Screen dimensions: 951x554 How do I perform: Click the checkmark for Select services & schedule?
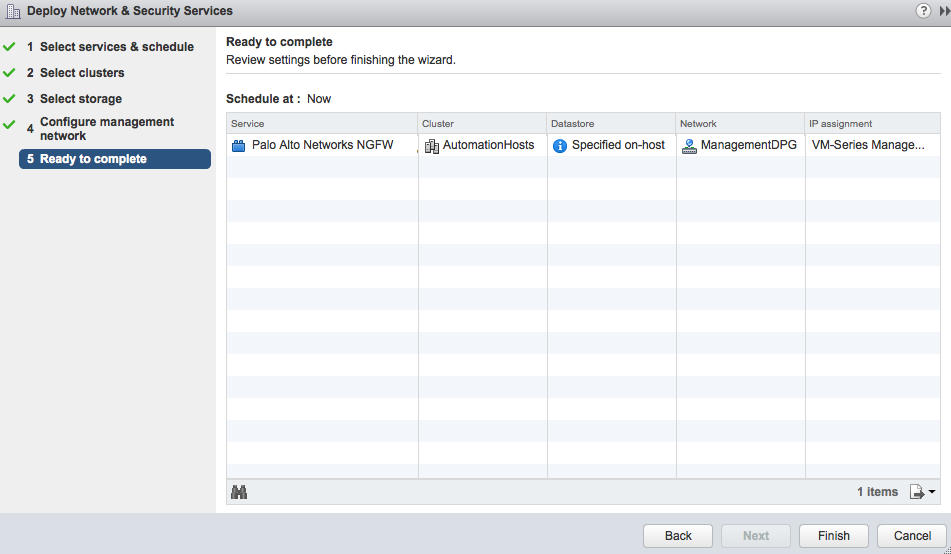tap(9, 47)
